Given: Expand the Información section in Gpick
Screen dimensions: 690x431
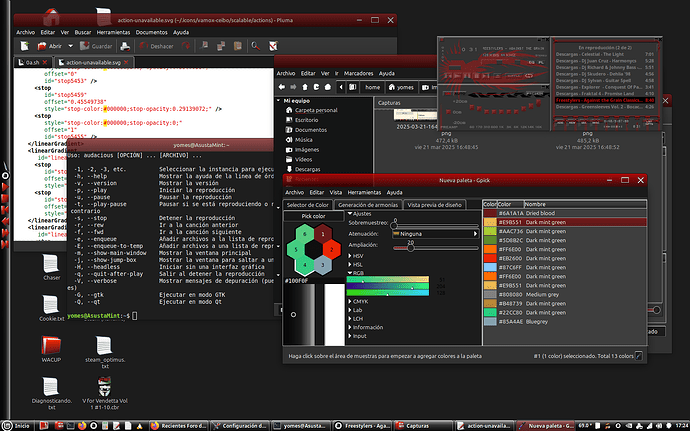Looking at the screenshot, I should pos(350,327).
